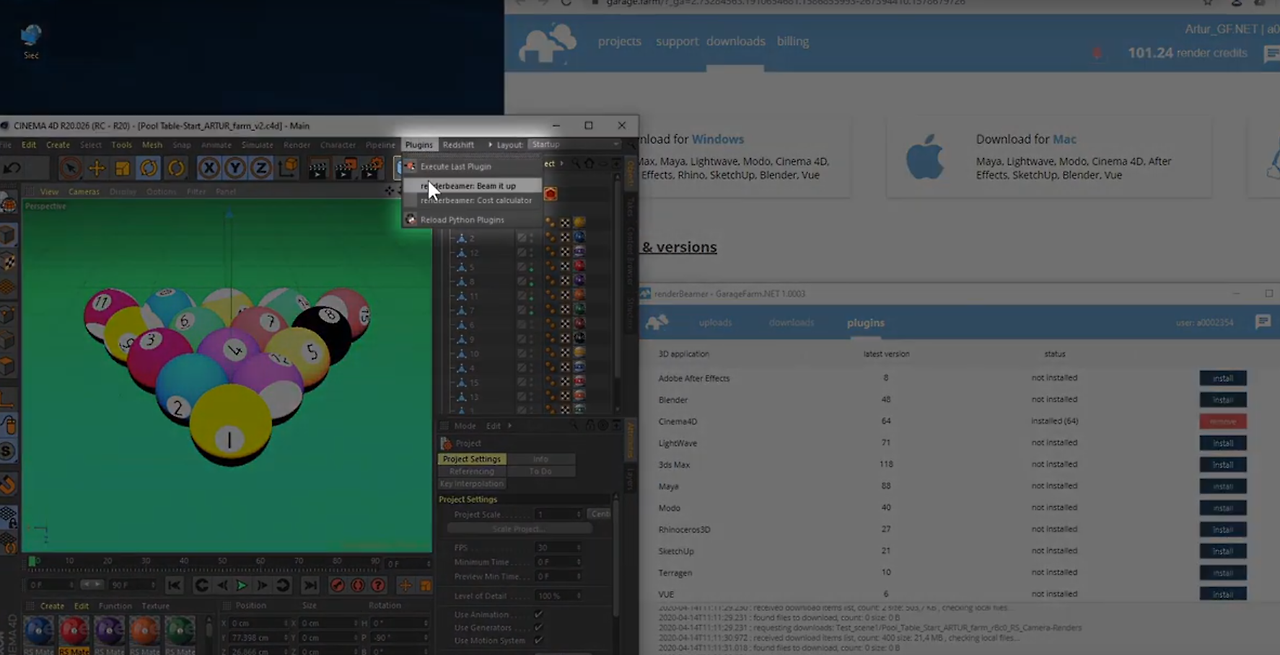Remove the Cinema4D plugin
The width and height of the screenshot is (1280, 655).
point(1223,421)
